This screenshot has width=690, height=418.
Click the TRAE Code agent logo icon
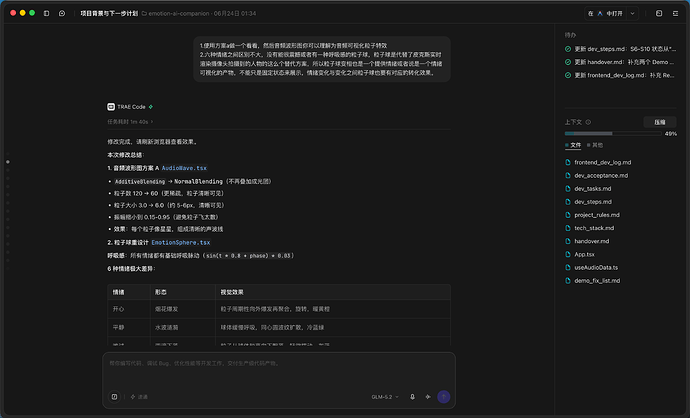pos(111,106)
